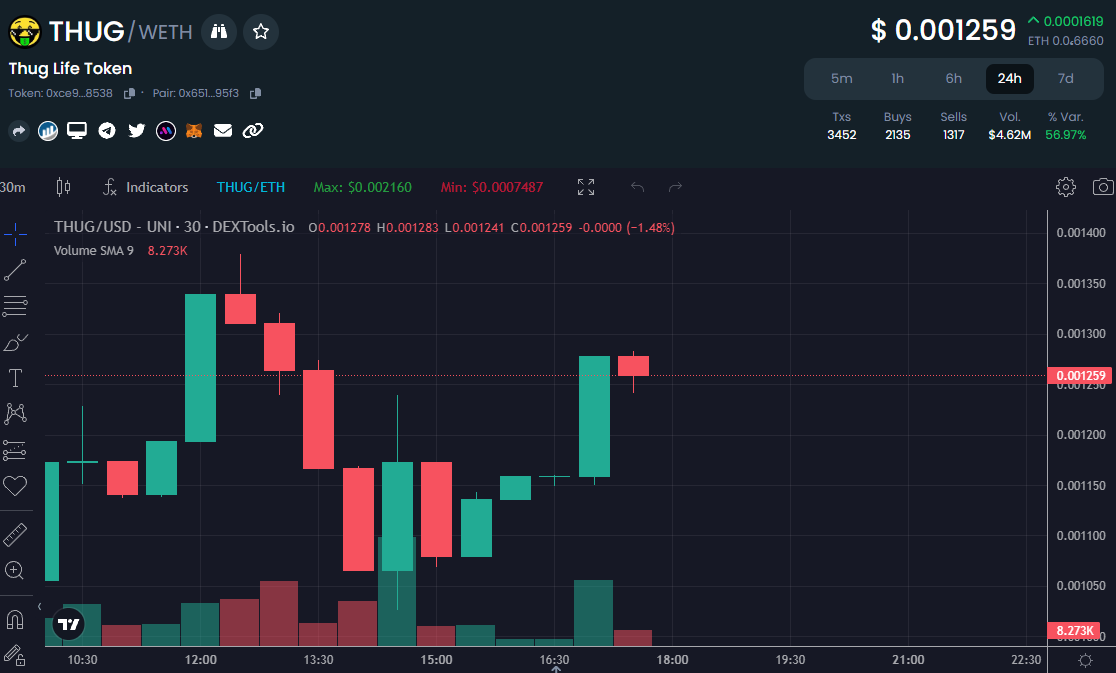
Task: Select the 24h stats tab
Action: (x=1009, y=79)
